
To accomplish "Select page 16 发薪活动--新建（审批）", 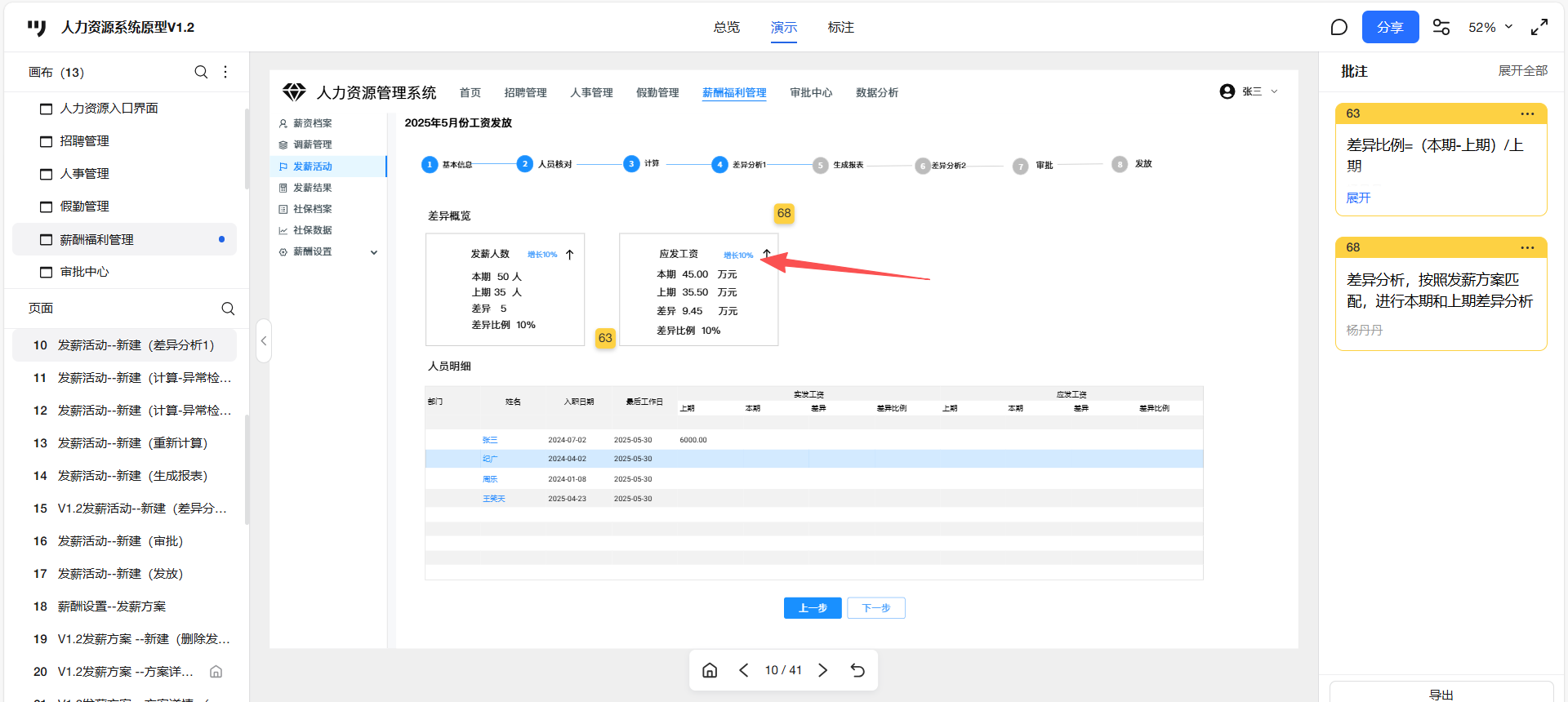I will coord(120,541).
